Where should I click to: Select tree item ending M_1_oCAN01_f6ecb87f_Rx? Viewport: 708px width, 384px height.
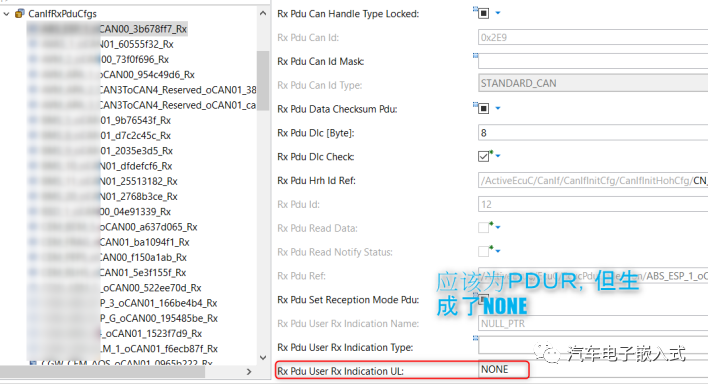(x=122, y=349)
